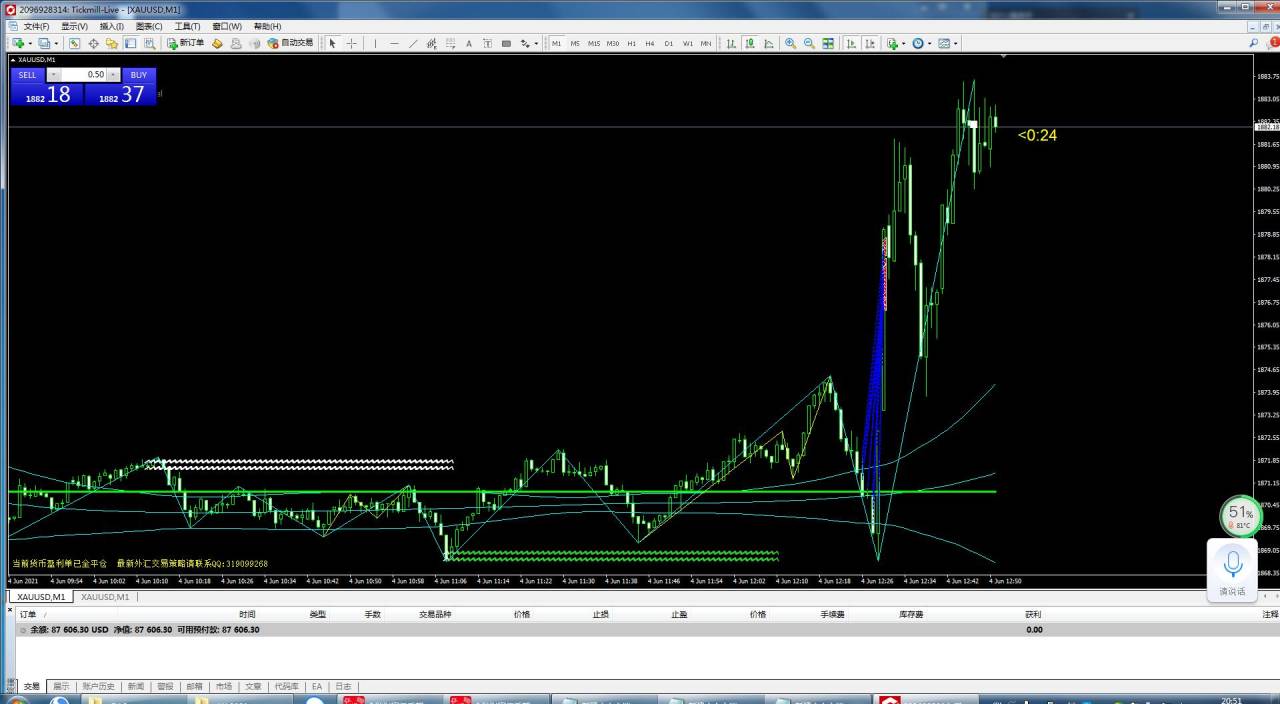
Task: Select the Fibonacci Retracement tool
Action: pyautogui.click(x=450, y=43)
